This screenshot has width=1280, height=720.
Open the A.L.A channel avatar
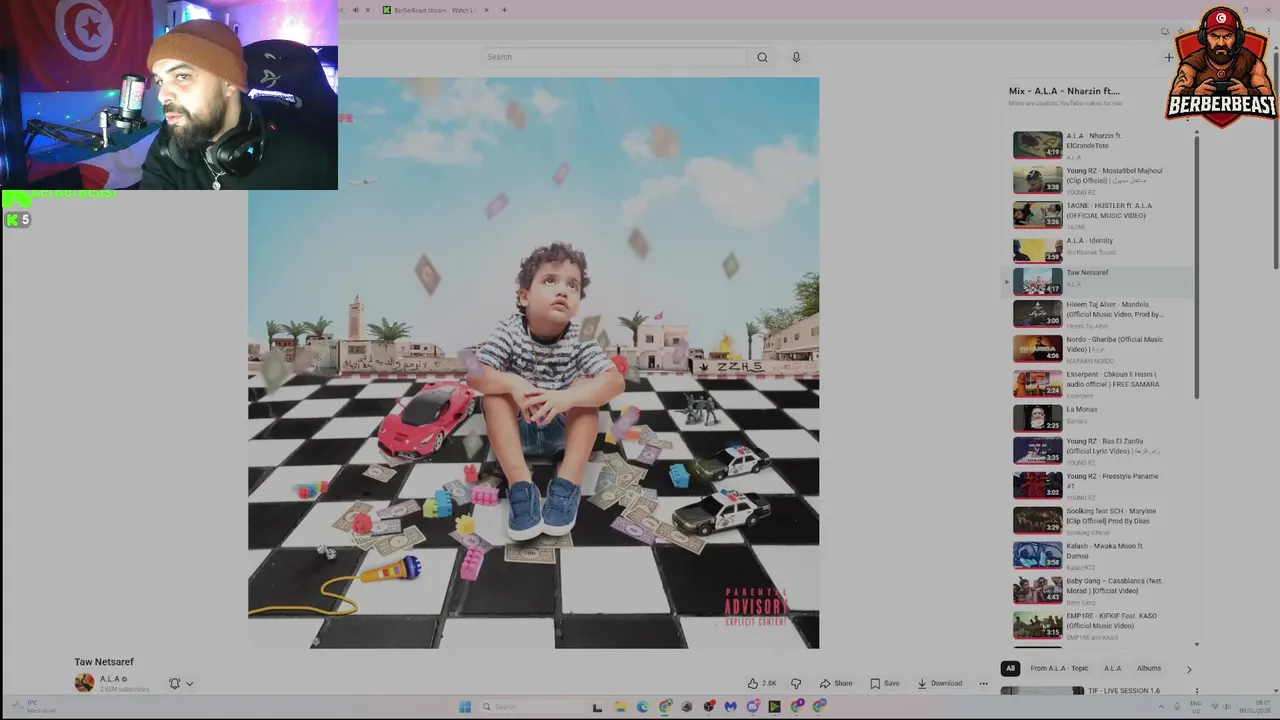(84, 683)
